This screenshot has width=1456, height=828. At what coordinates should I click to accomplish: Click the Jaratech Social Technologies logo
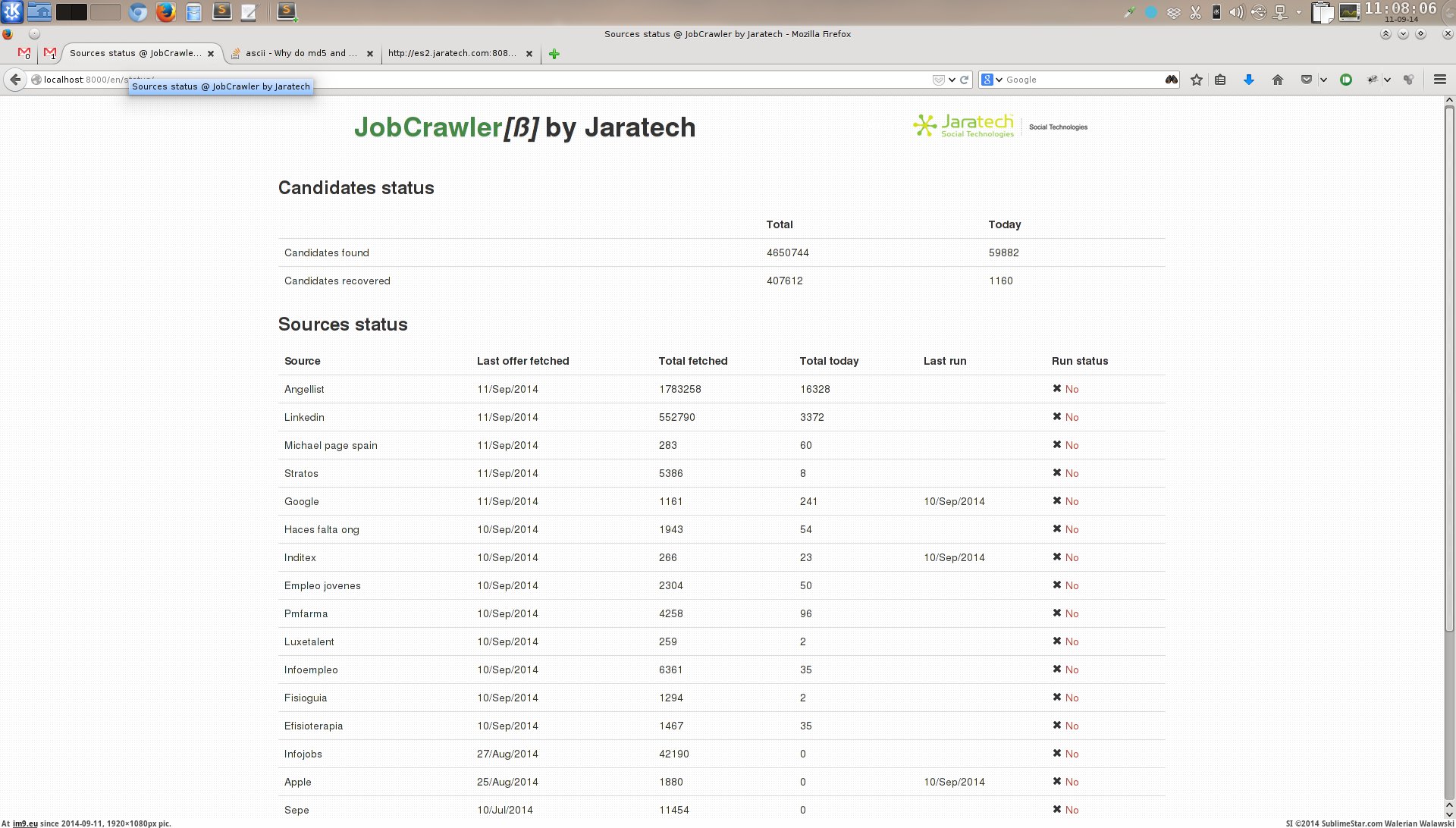click(1000, 126)
